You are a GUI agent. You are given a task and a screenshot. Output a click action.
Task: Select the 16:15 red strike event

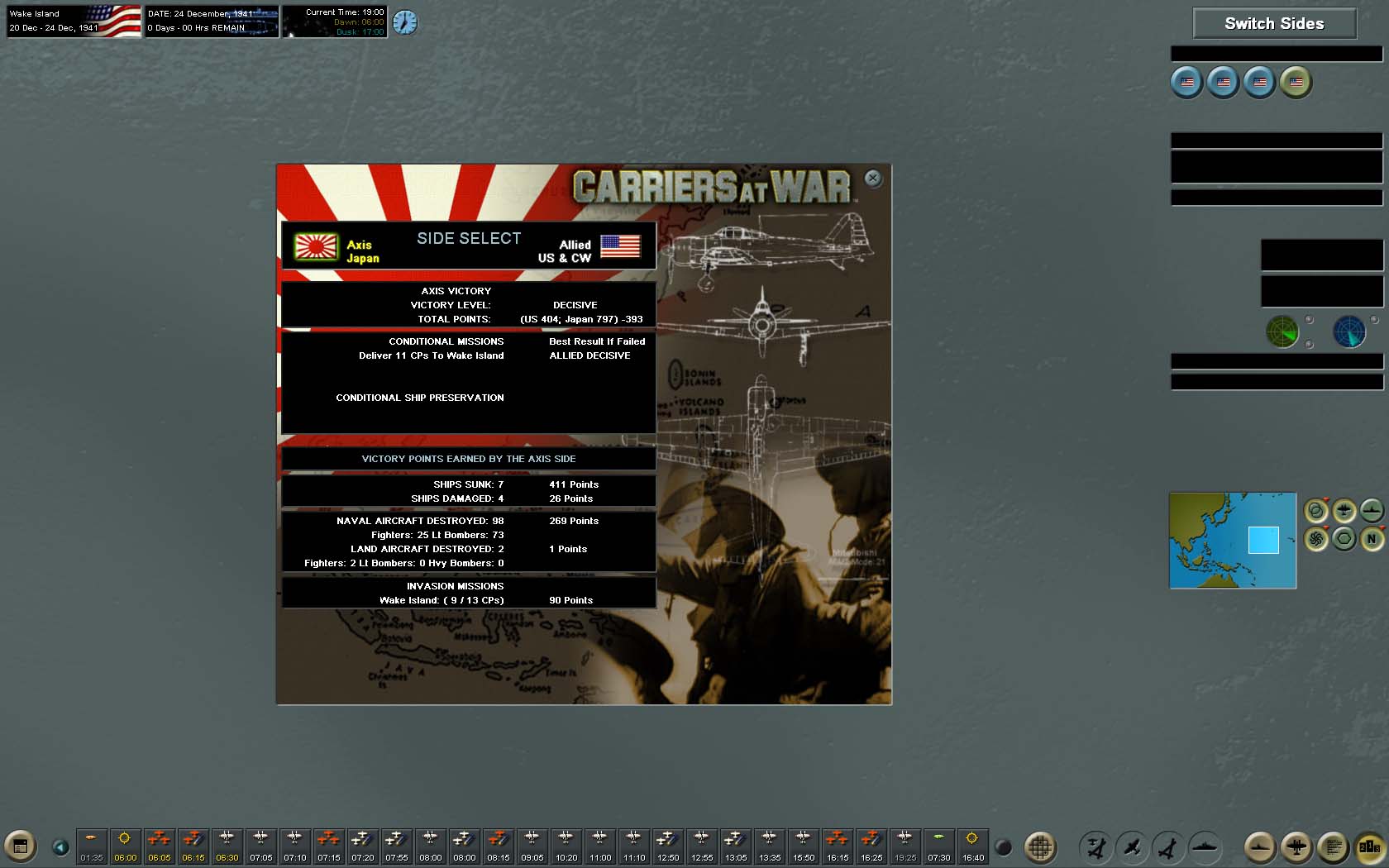pyautogui.click(x=838, y=847)
